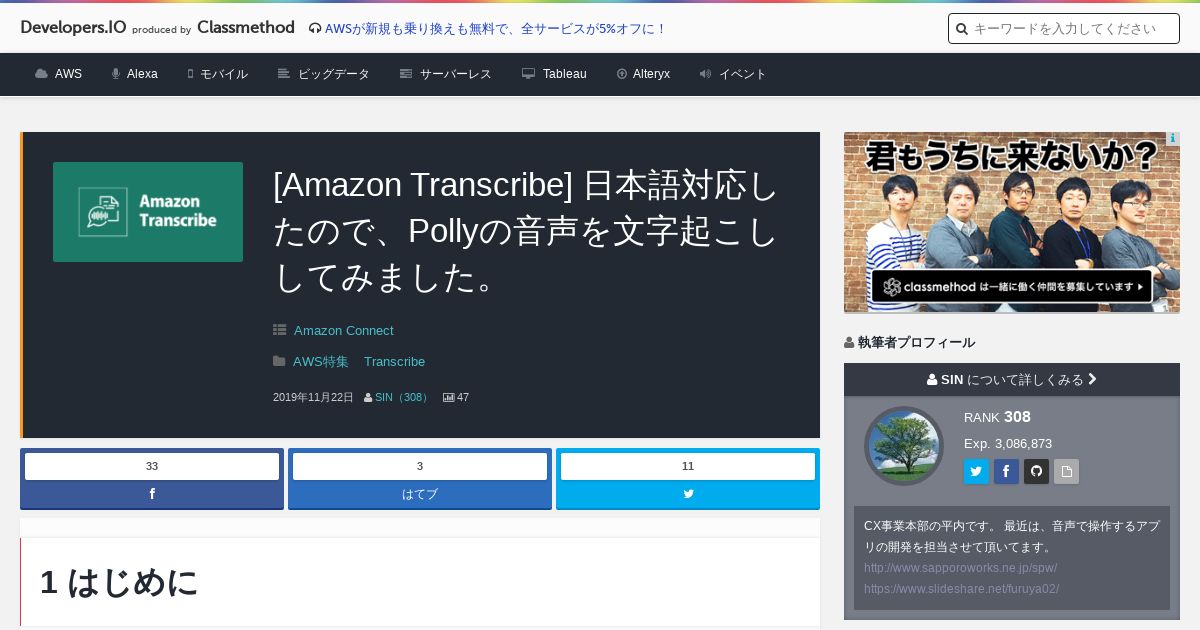Click the Amazon Transcribe article thumbnail
This screenshot has width=1200, height=630.
click(x=148, y=212)
